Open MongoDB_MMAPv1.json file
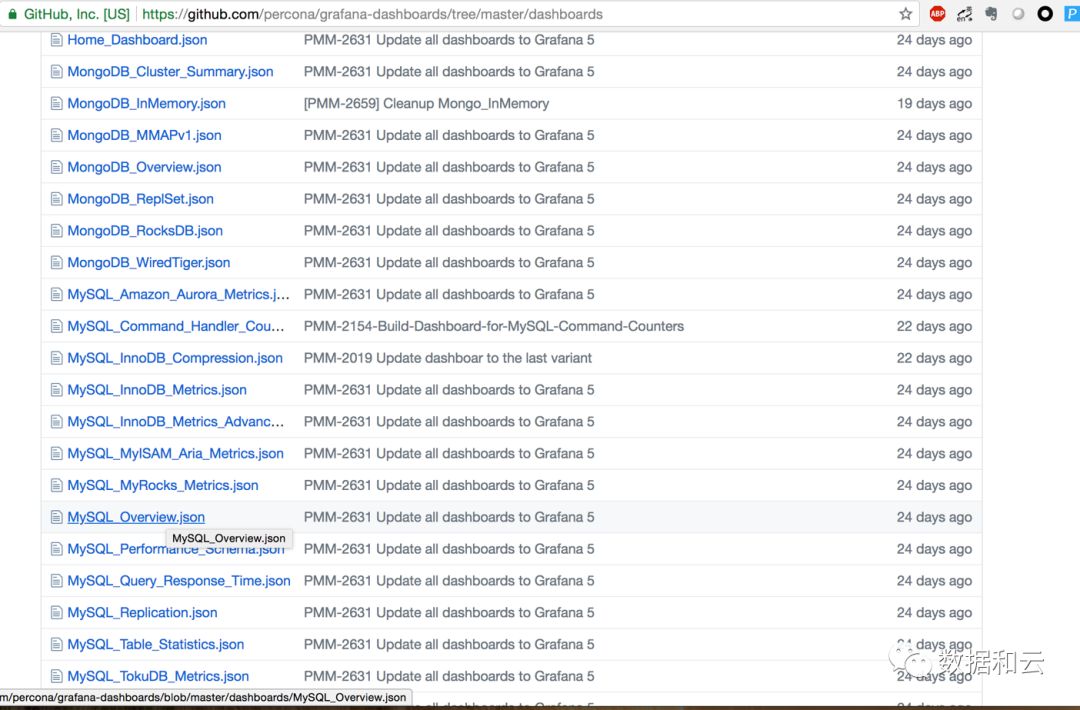This screenshot has height=710, width=1080. click(x=144, y=135)
